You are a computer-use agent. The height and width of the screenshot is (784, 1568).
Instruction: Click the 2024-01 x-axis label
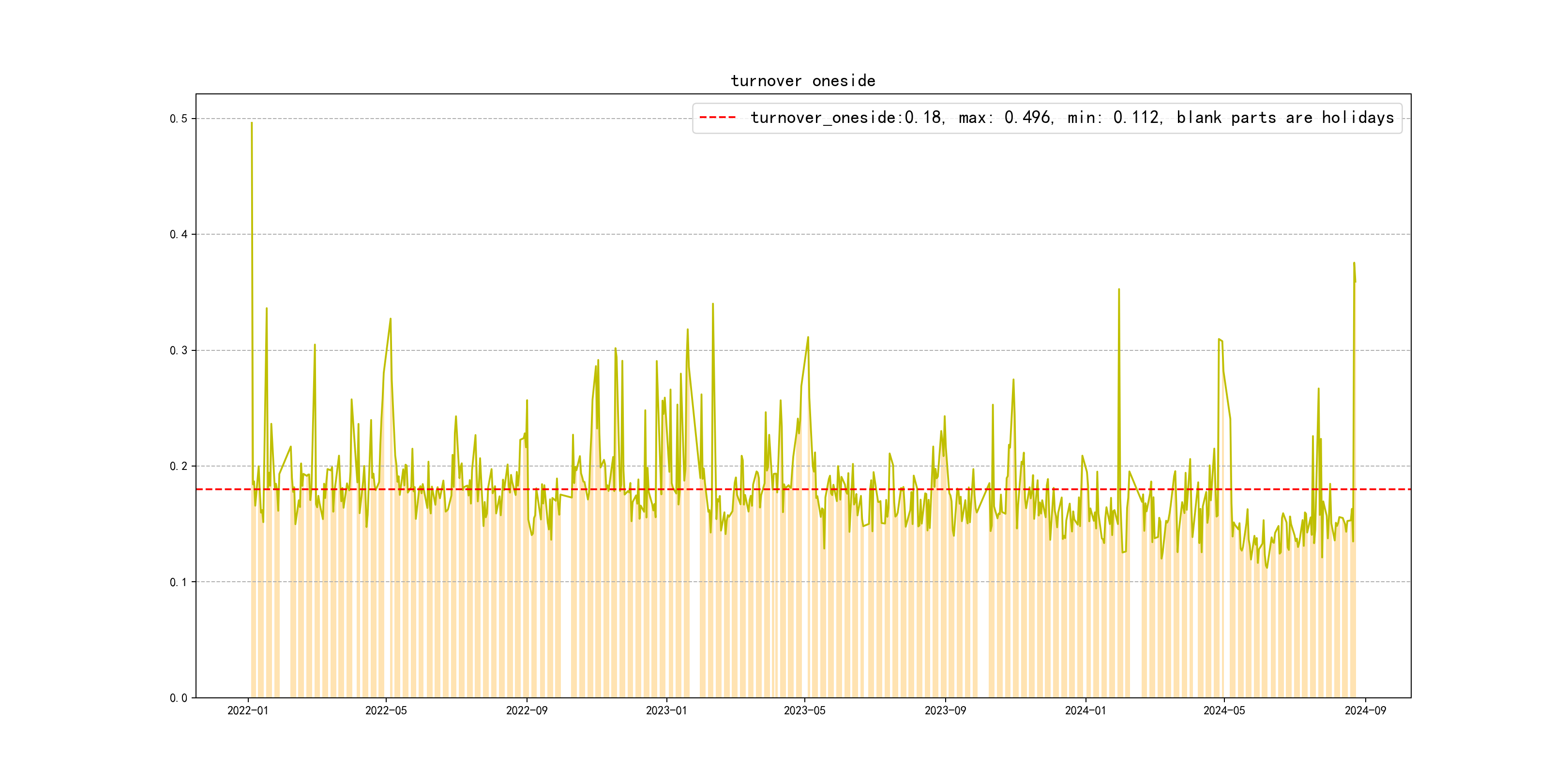point(1086,710)
